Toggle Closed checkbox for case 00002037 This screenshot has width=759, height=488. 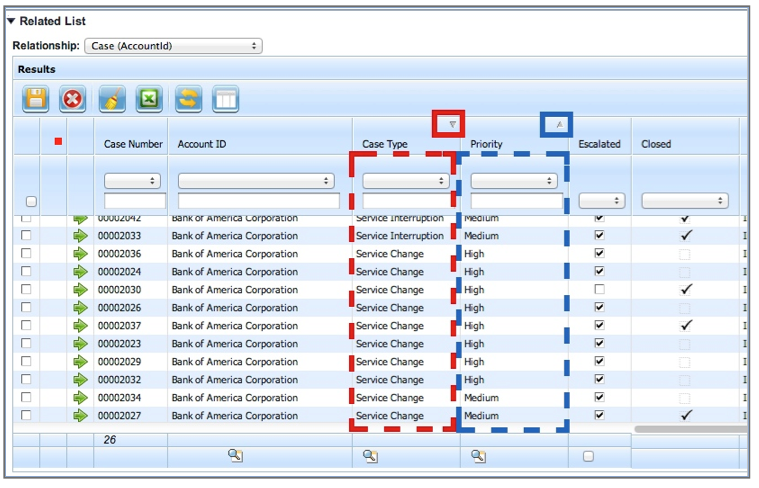point(685,325)
